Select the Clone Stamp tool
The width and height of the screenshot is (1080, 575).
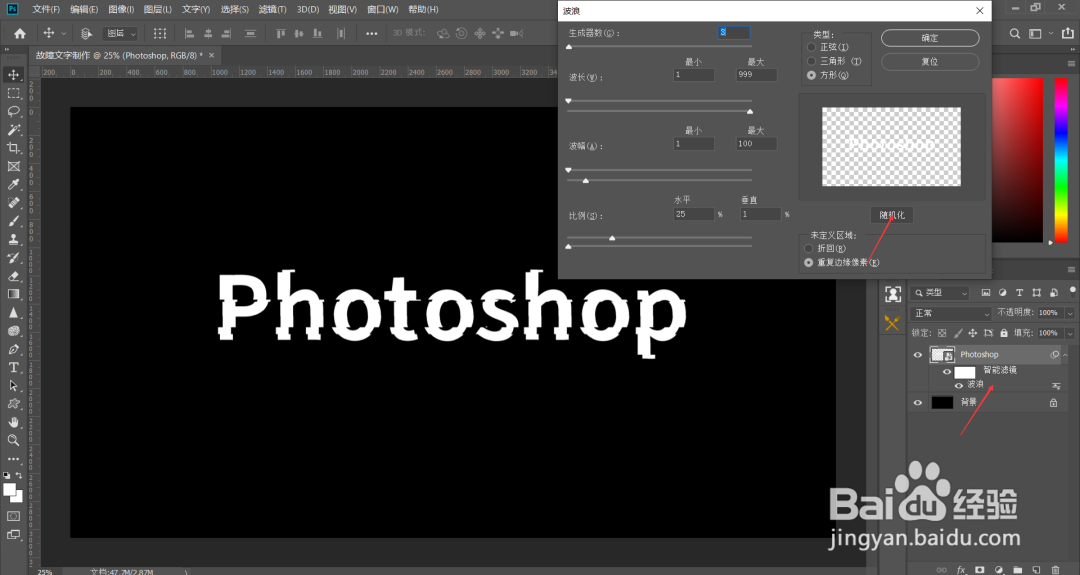[14, 239]
